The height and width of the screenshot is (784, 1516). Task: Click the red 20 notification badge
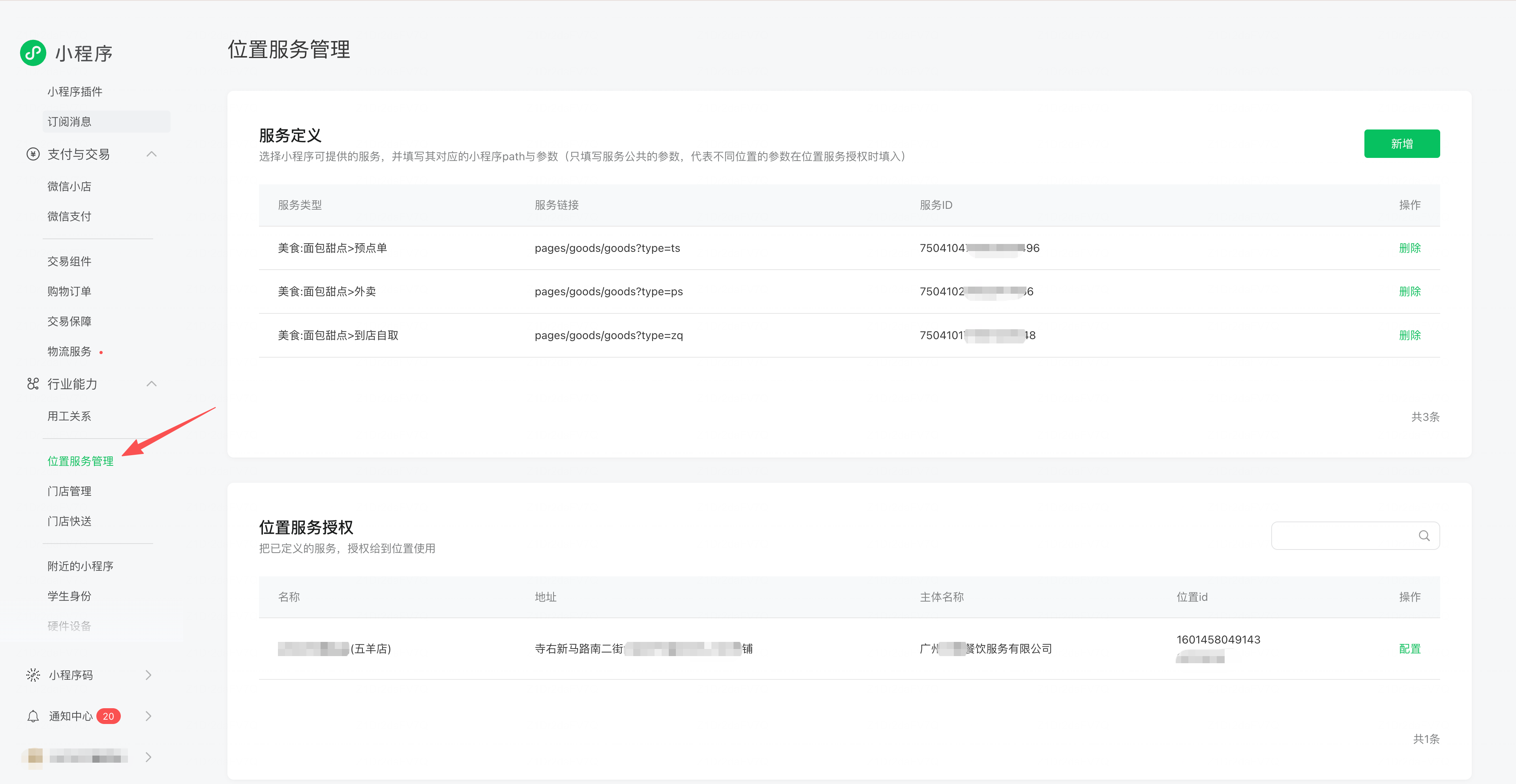108,716
